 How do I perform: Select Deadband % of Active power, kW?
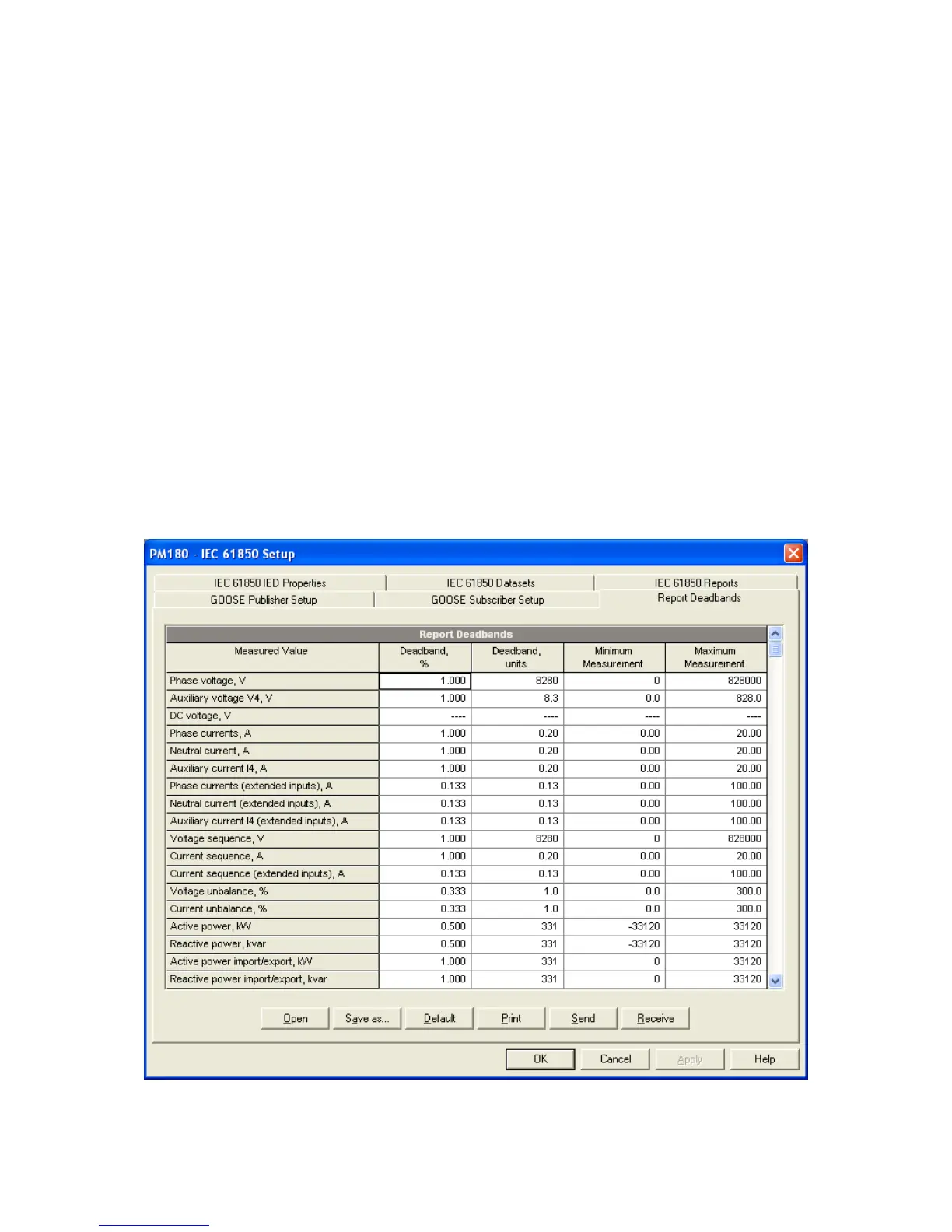coord(425,926)
